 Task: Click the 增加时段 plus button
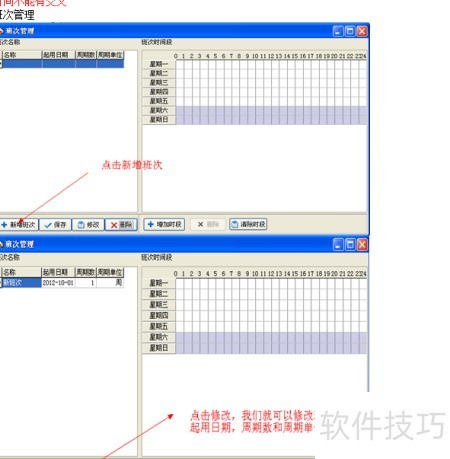164,224
